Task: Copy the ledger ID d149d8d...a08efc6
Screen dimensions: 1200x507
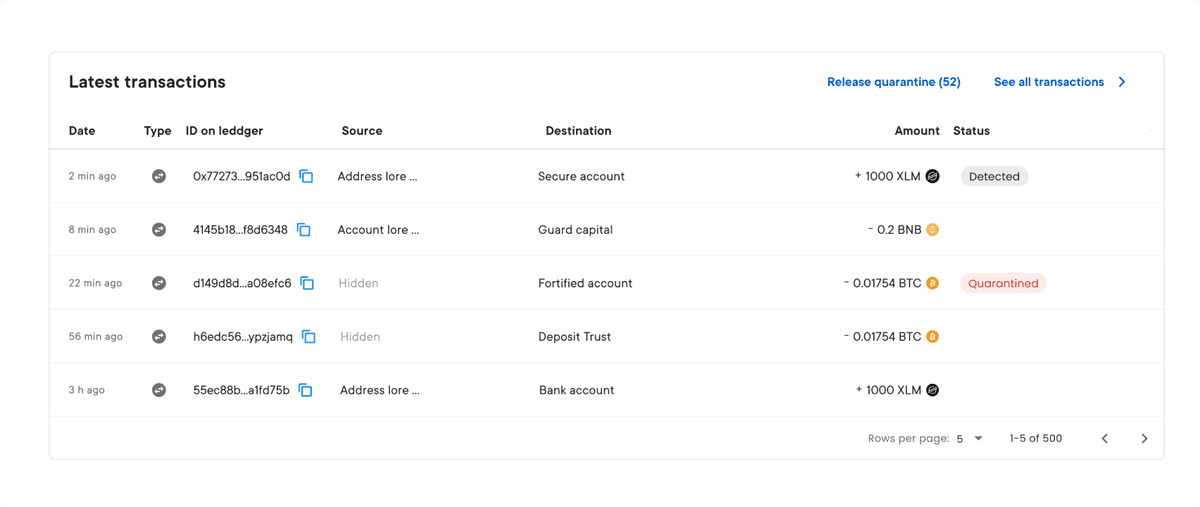Action: [308, 284]
